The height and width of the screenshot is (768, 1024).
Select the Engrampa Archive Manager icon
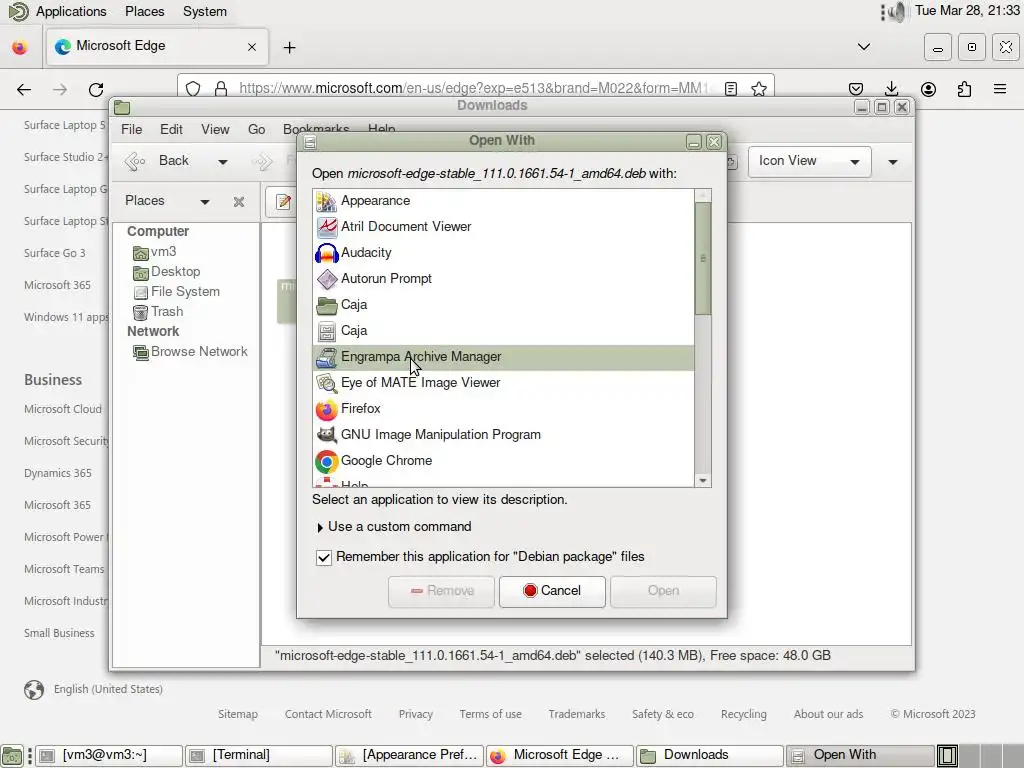pos(327,357)
